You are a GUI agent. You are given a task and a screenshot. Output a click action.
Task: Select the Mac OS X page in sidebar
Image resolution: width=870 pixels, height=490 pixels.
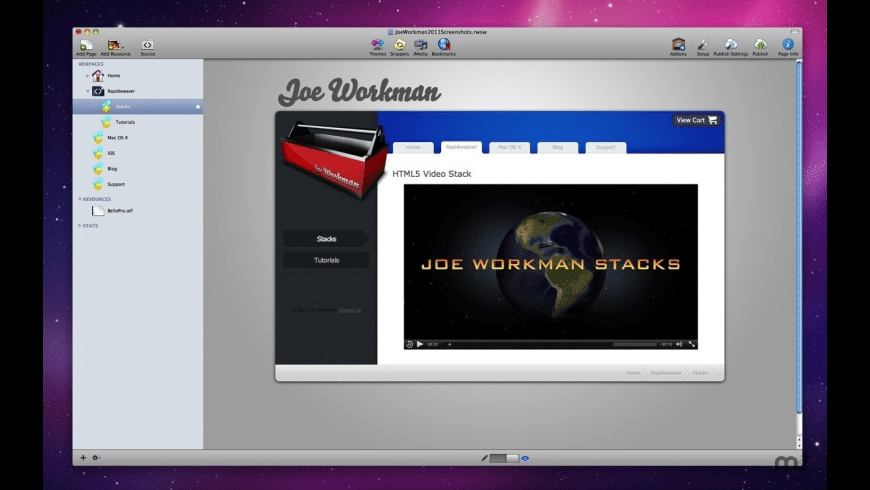tap(138, 138)
